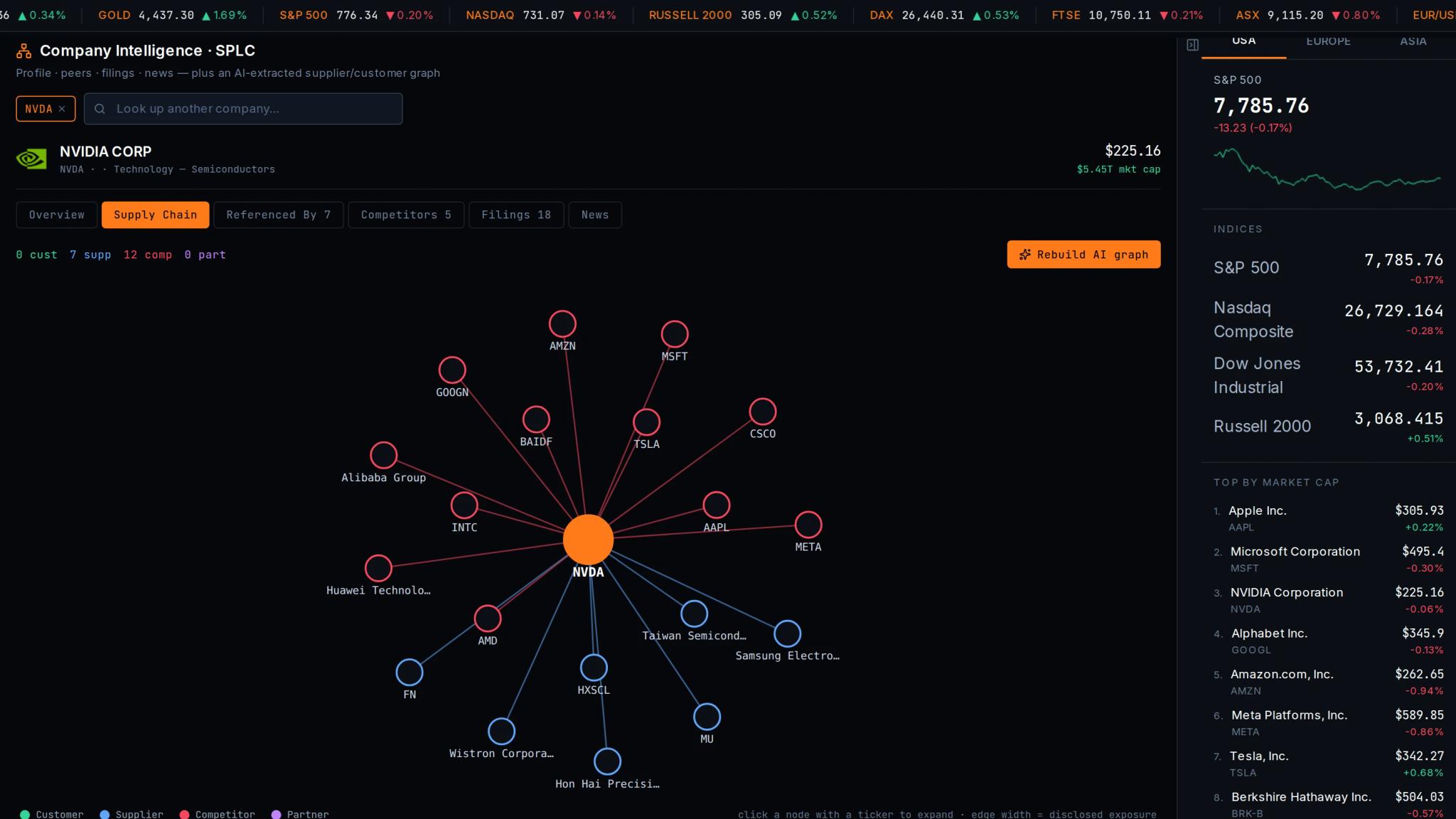Select the Supply Chain tab

pos(156,215)
